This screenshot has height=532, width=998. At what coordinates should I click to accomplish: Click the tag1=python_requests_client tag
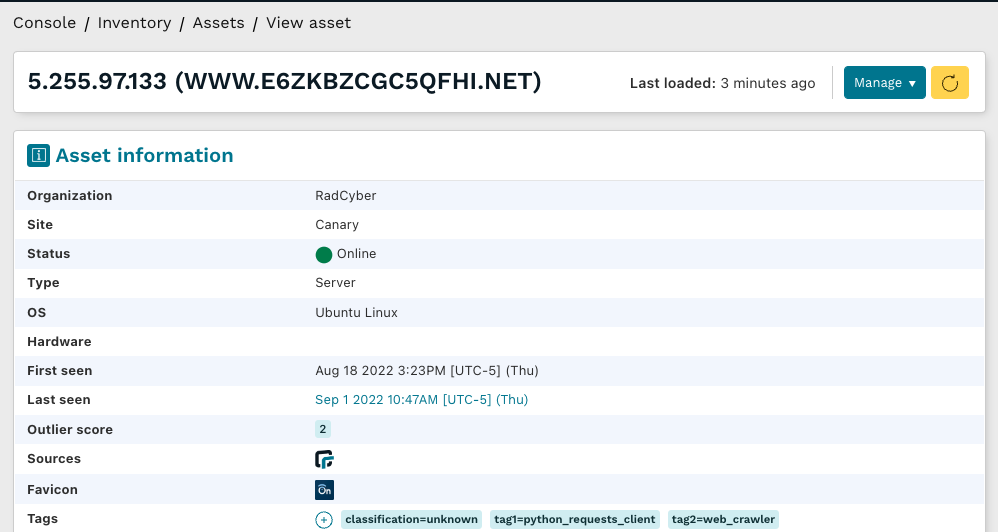point(575,519)
